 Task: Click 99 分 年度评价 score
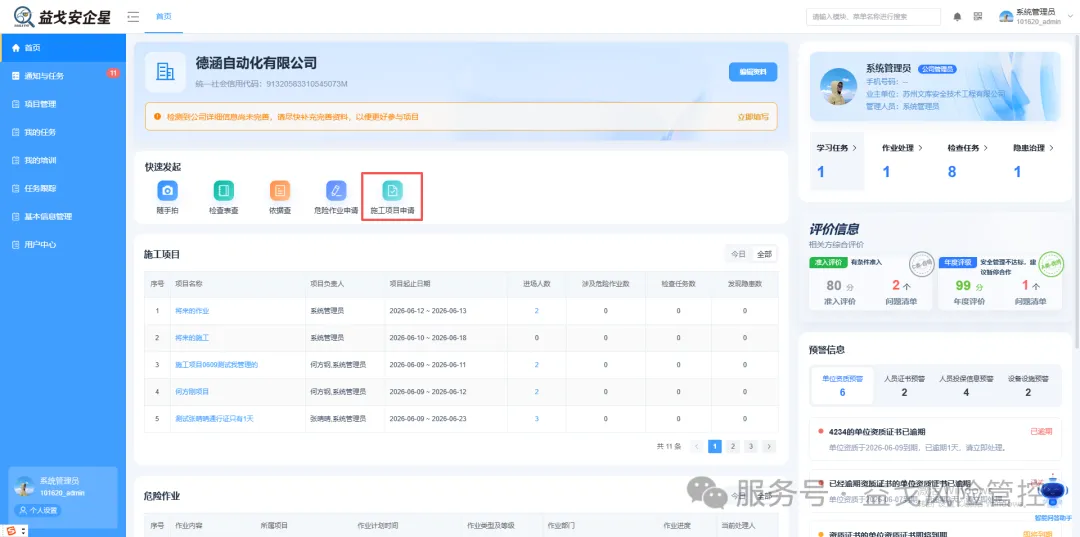tap(970, 286)
